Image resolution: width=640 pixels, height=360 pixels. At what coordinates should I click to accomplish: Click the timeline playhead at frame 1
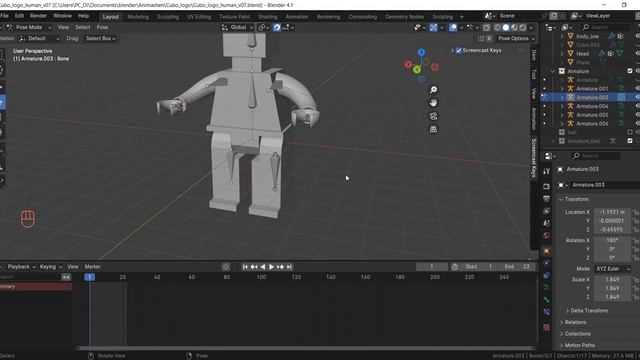[x=89, y=277]
